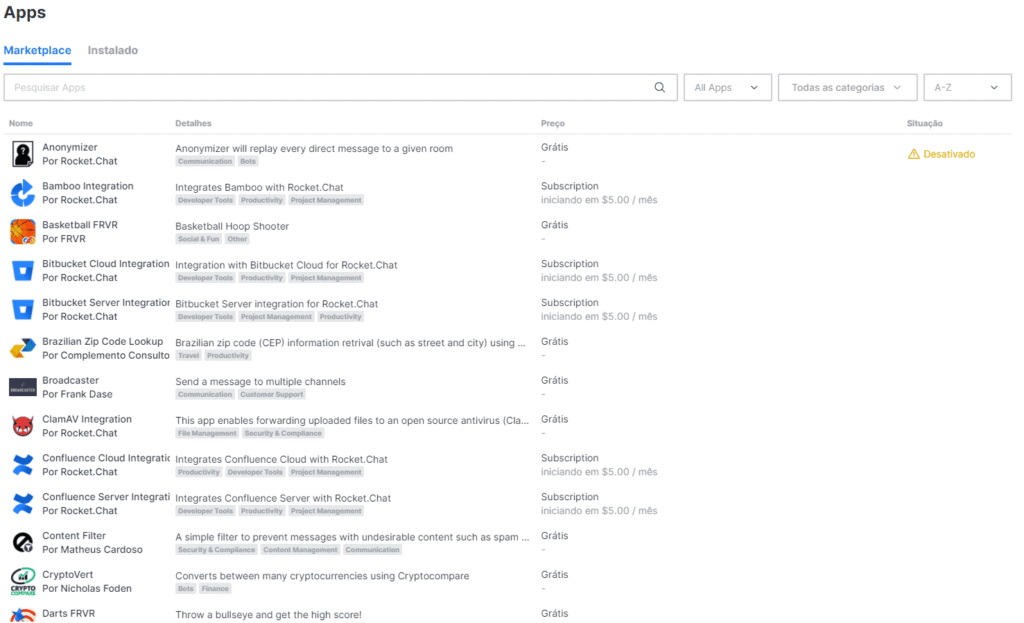Click the search magnifier icon
The height and width of the screenshot is (623, 1024).
660,88
